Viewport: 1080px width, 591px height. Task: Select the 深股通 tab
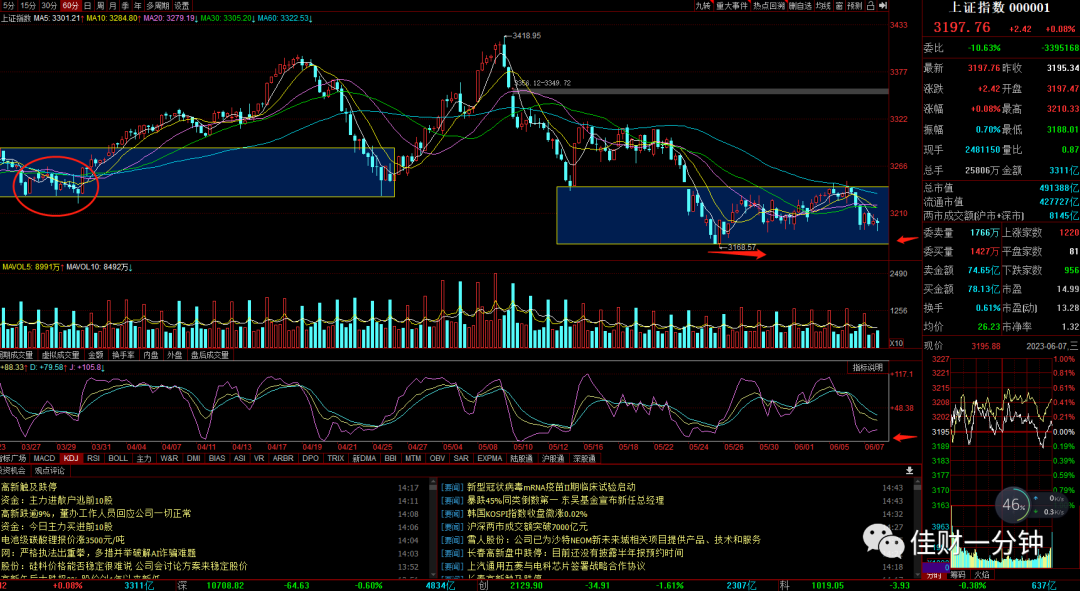pos(584,458)
